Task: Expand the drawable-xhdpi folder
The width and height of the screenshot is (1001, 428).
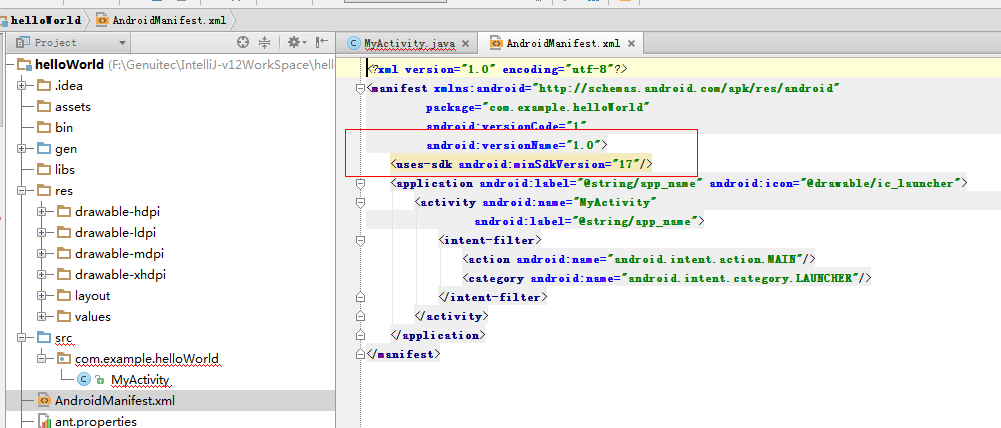Action: tap(42, 275)
